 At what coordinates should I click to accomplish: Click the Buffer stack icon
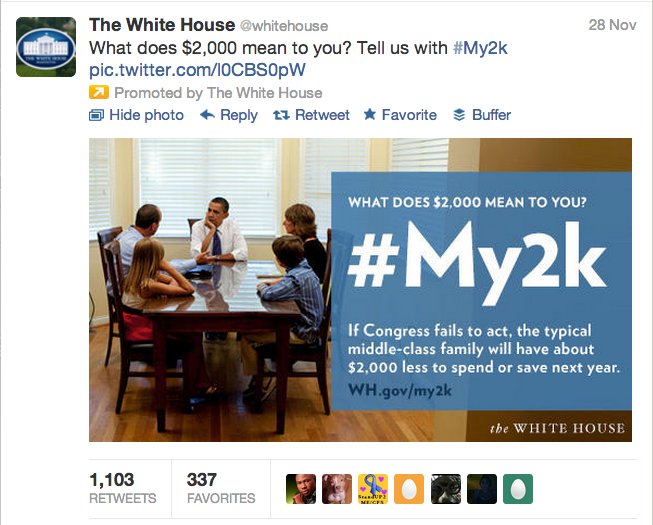(x=460, y=115)
